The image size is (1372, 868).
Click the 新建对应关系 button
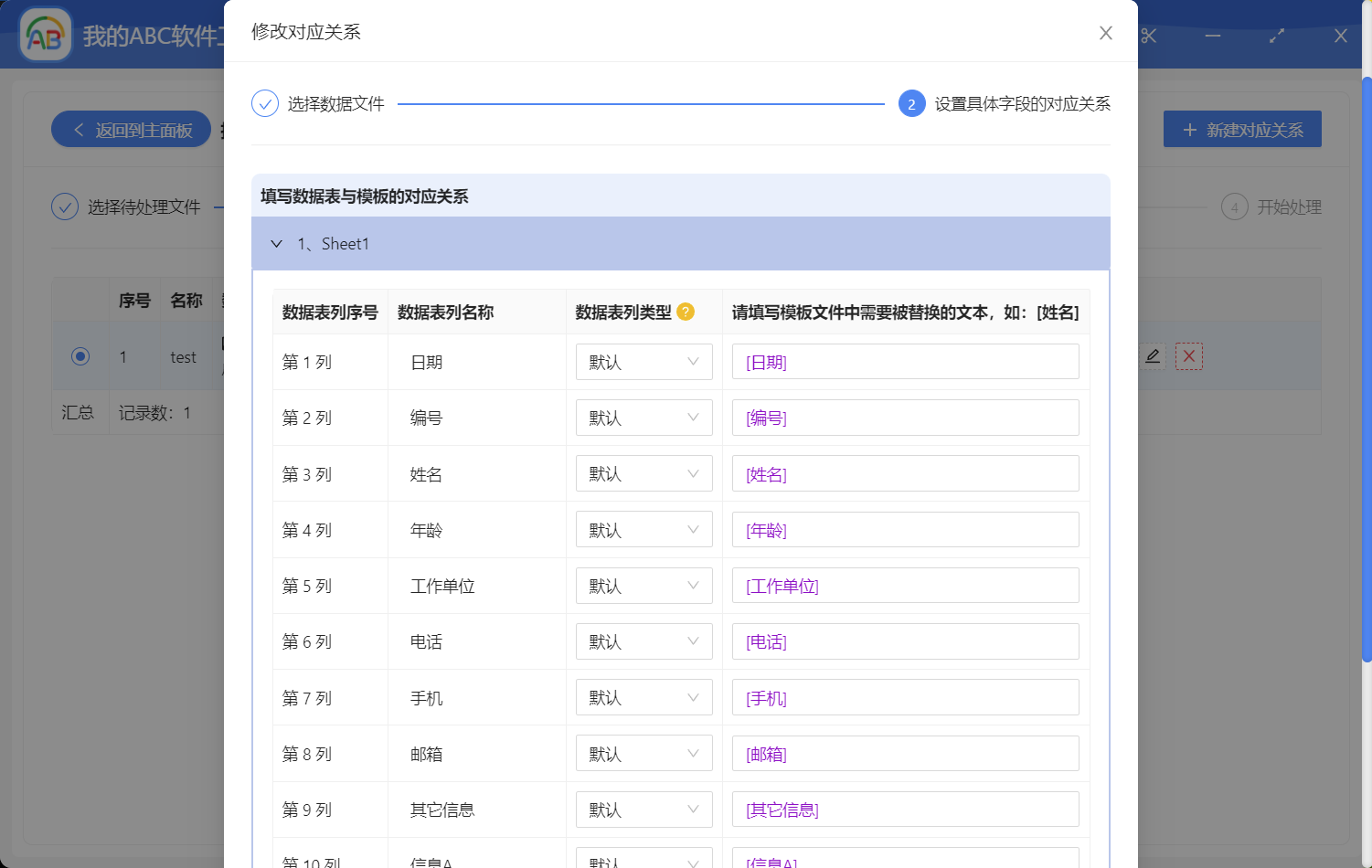tap(1242, 129)
